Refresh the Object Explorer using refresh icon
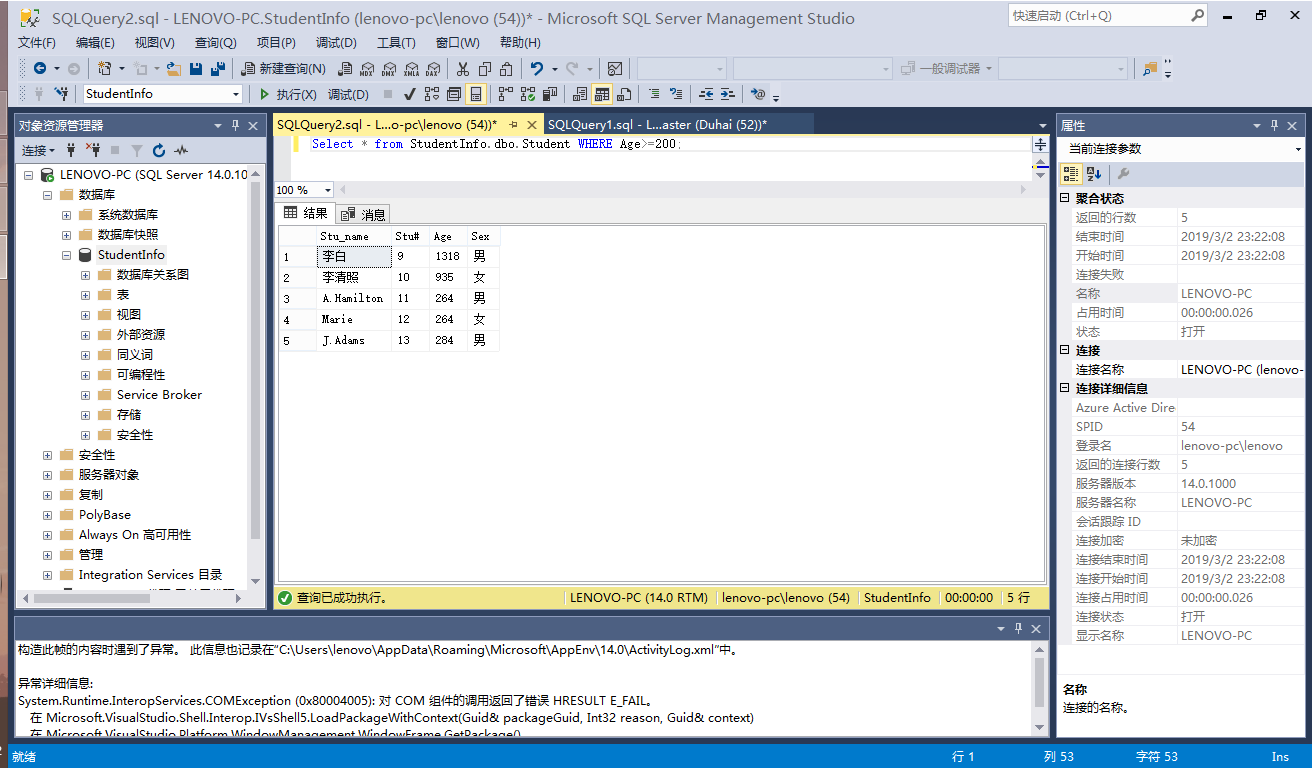Image resolution: width=1312 pixels, height=768 pixels. point(158,150)
